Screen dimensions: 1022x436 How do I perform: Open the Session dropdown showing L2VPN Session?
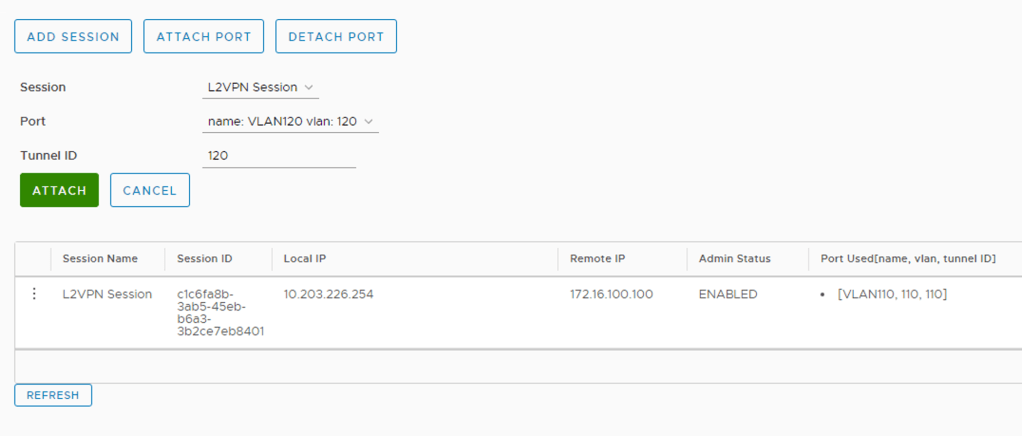[x=260, y=87]
